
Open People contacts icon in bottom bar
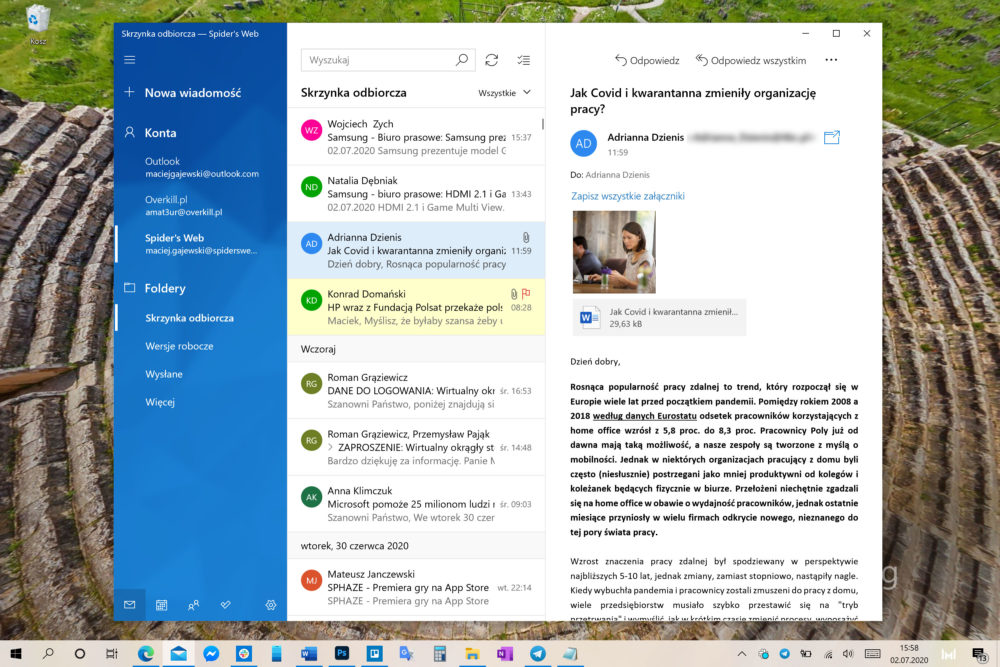pyautogui.click(x=193, y=605)
